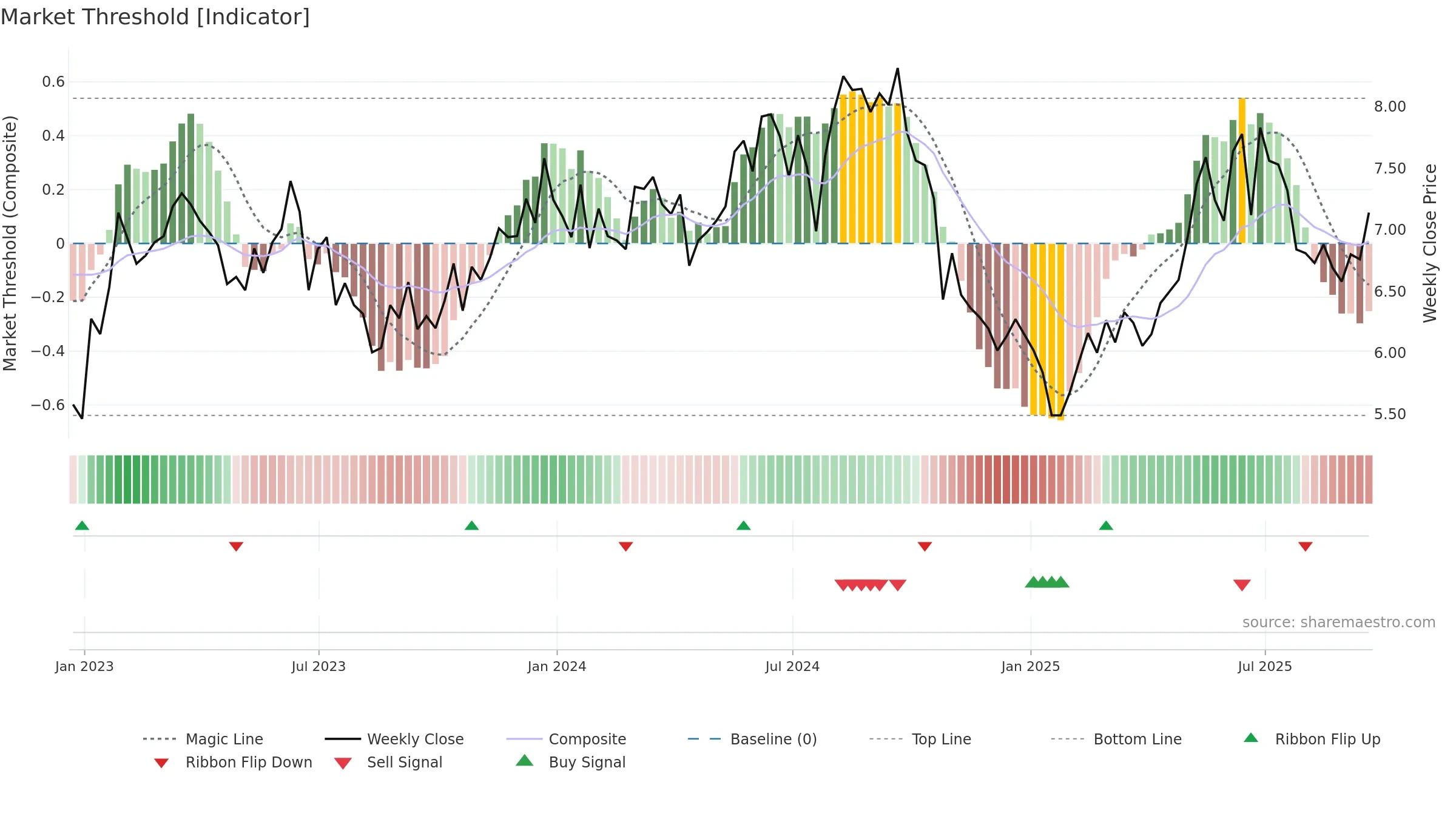This screenshot has height=819, width=1456.
Task: Click the Weekly Close Price axis title
Action: tap(1430, 243)
